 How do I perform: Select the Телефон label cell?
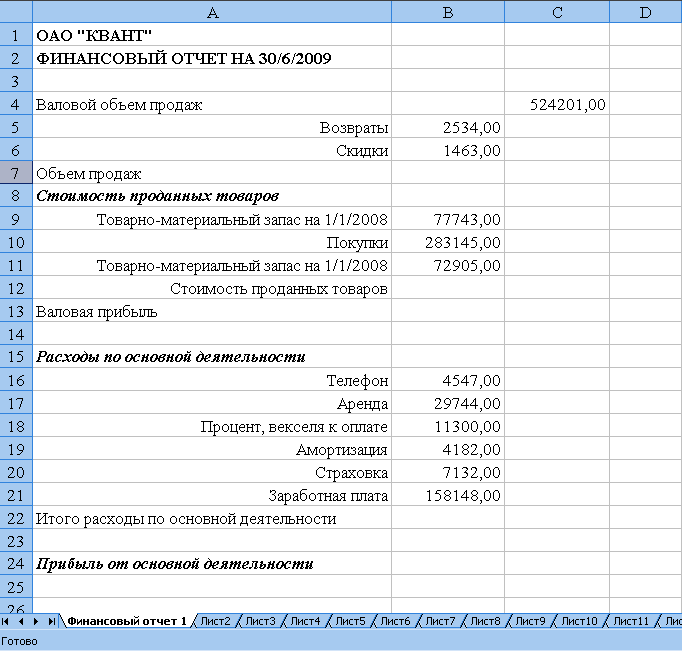[212, 380]
